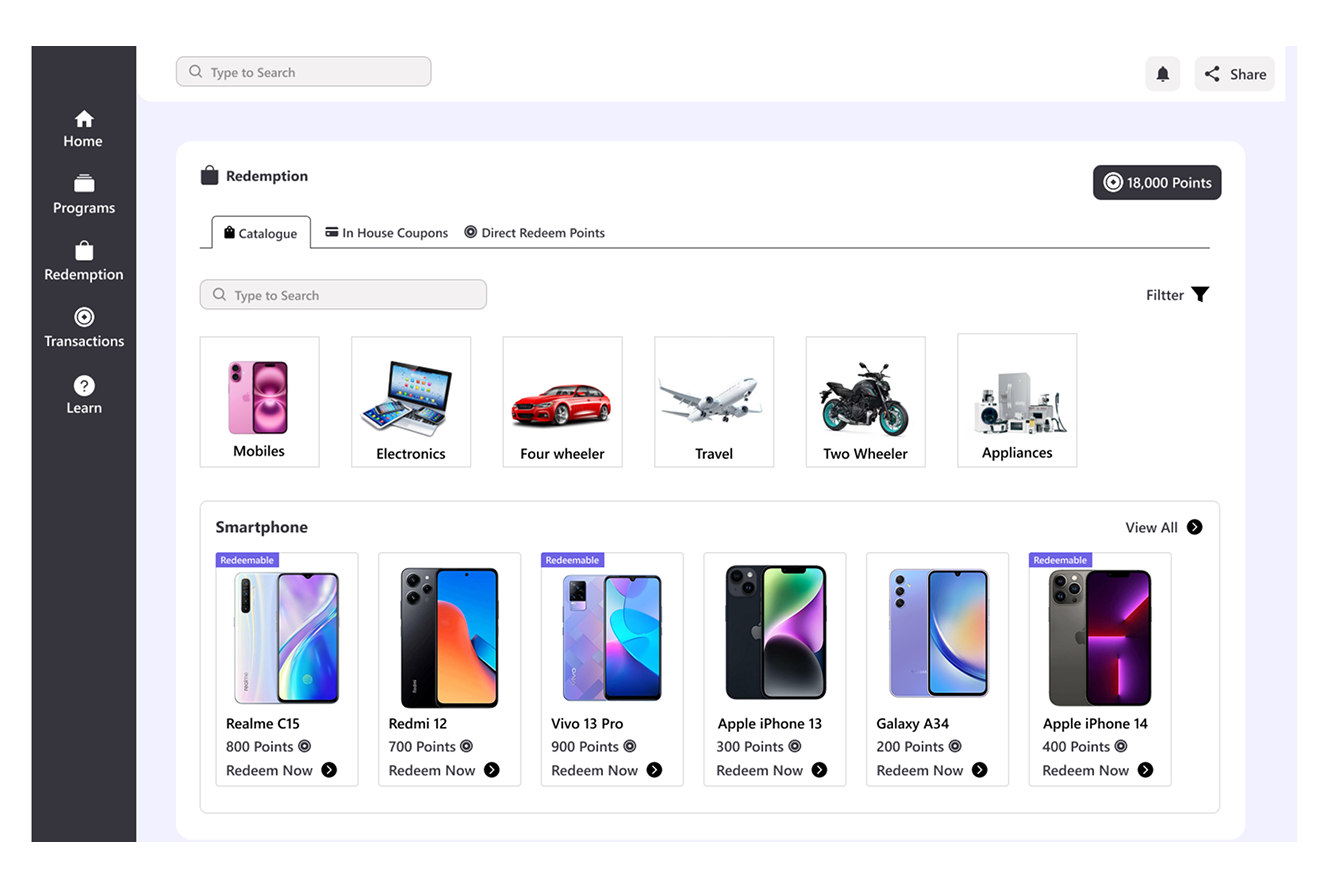This screenshot has height=887, width=1328.
Task: Click the points coin icon beside 400 Points
Action: [x=1121, y=746]
